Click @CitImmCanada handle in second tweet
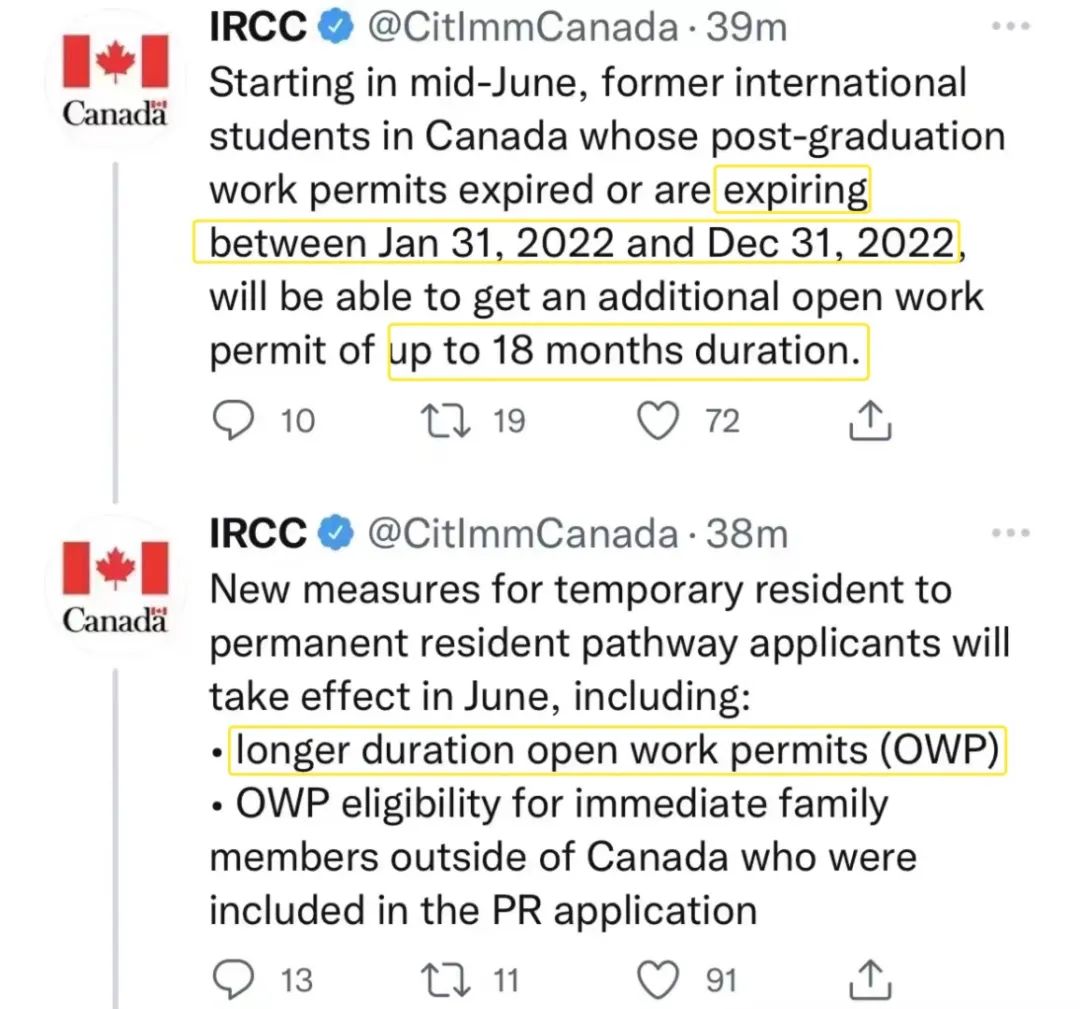The height and width of the screenshot is (1009, 1080). [522, 535]
